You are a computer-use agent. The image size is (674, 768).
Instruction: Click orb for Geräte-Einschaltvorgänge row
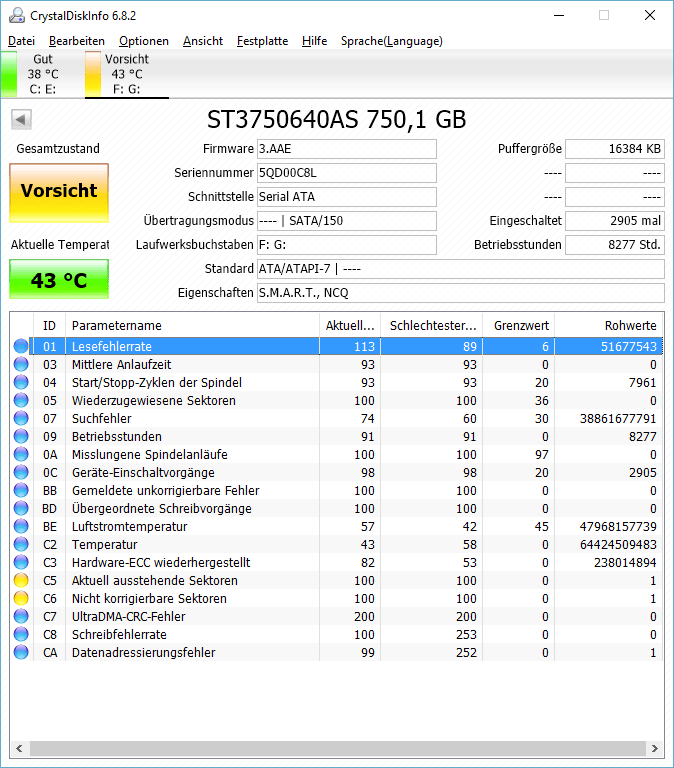tap(21, 472)
